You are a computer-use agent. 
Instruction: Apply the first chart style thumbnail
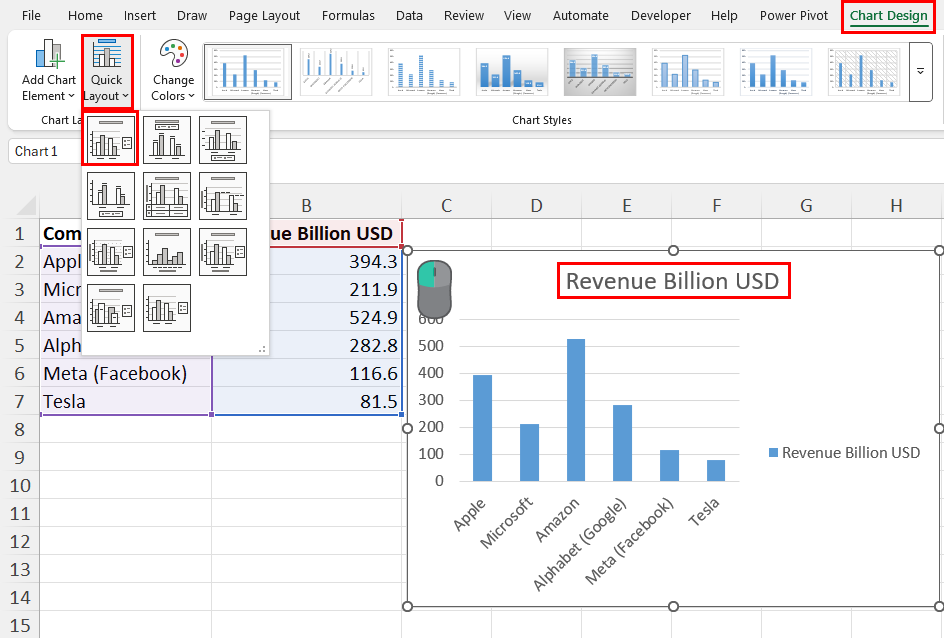coord(248,72)
